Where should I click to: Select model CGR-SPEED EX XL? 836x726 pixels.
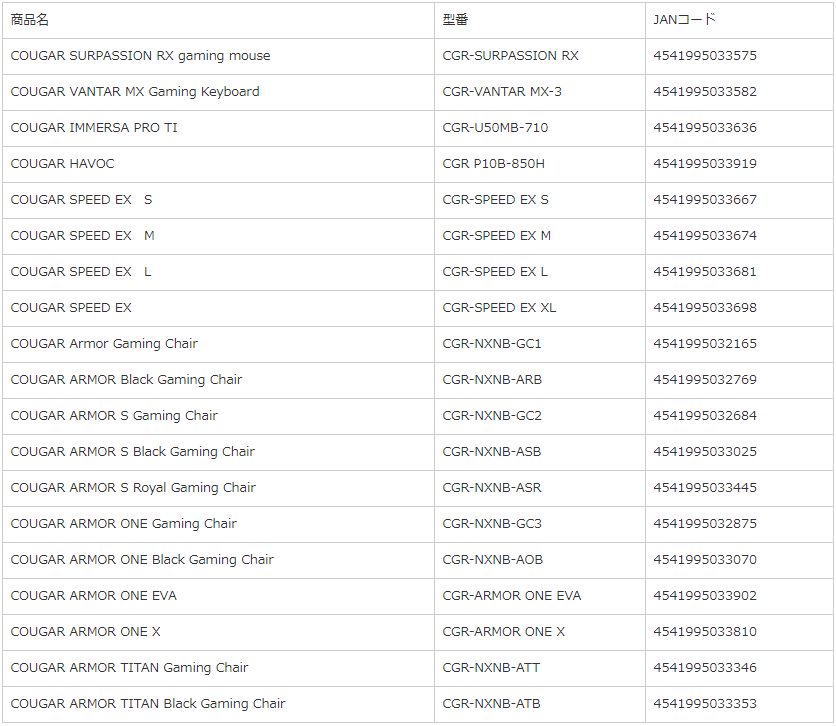pyautogui.click(x=499, y=308)
